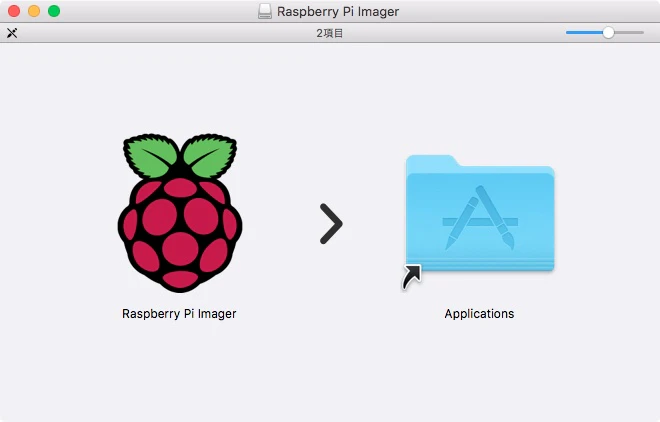
Task: Click the '2項目' item count text
Action: [x=330, y=33]
